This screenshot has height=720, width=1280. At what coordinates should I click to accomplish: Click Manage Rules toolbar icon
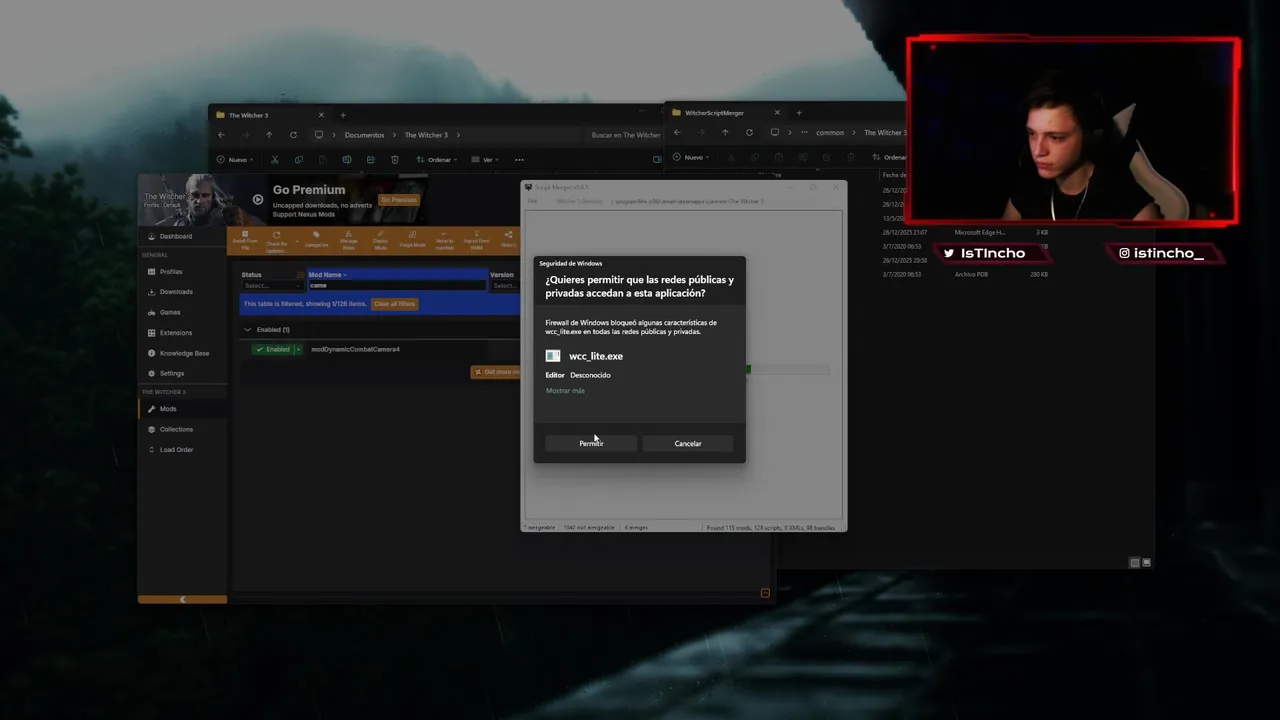[x=348, y=240]
